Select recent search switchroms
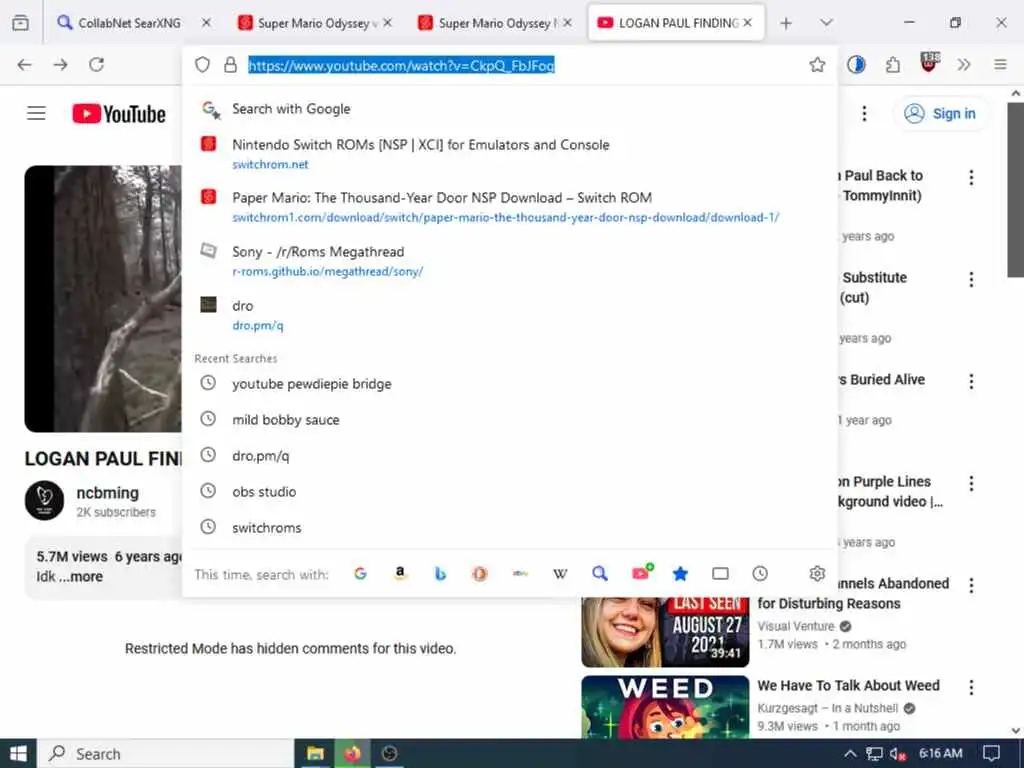Image resolution: width=1024 pixels, height=768 pixels. [x=509, y=527]
